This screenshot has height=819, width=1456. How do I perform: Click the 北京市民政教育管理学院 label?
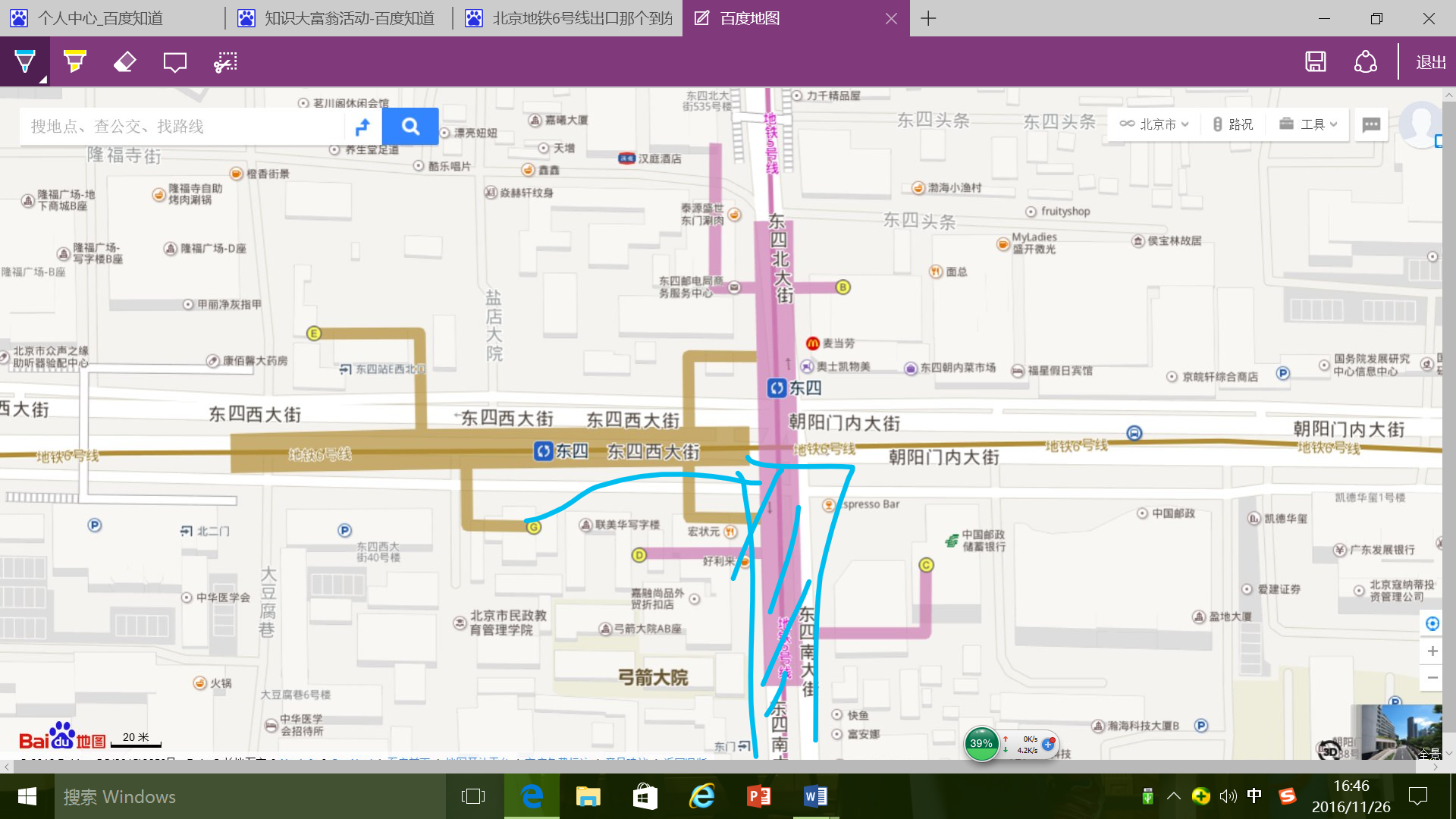(x=508, y=623)
